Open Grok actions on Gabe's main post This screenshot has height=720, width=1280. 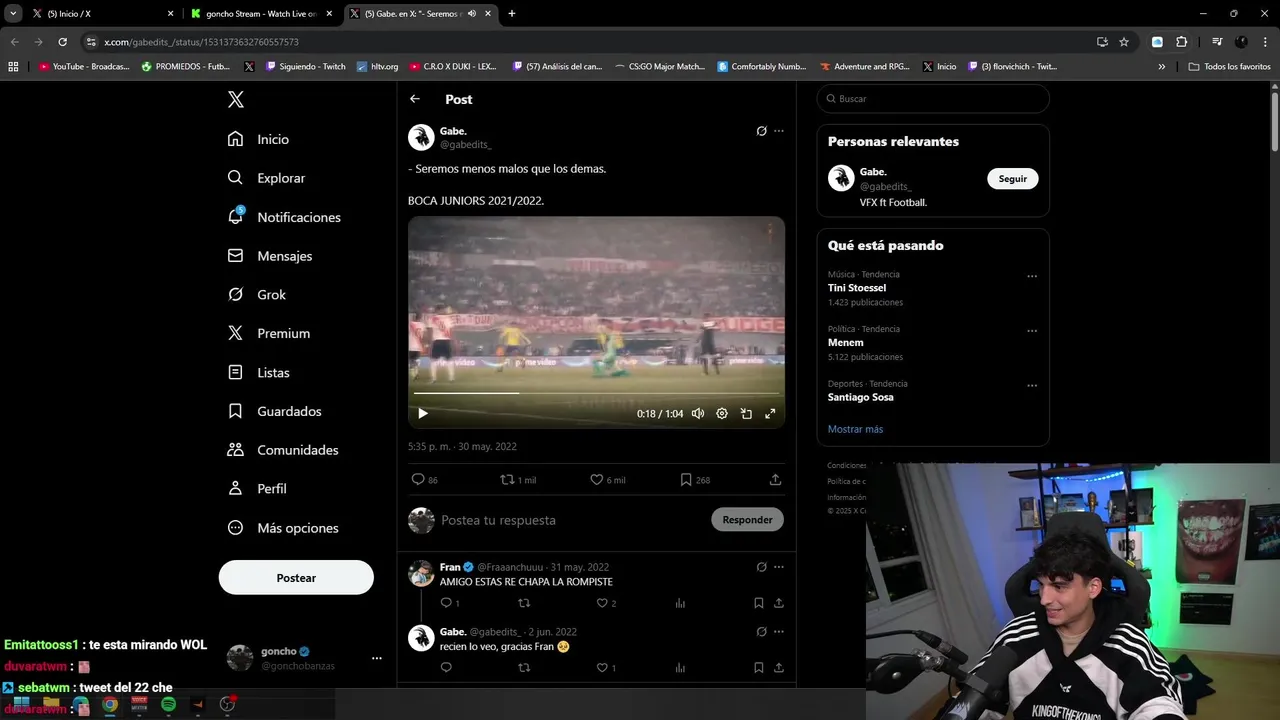761,131
